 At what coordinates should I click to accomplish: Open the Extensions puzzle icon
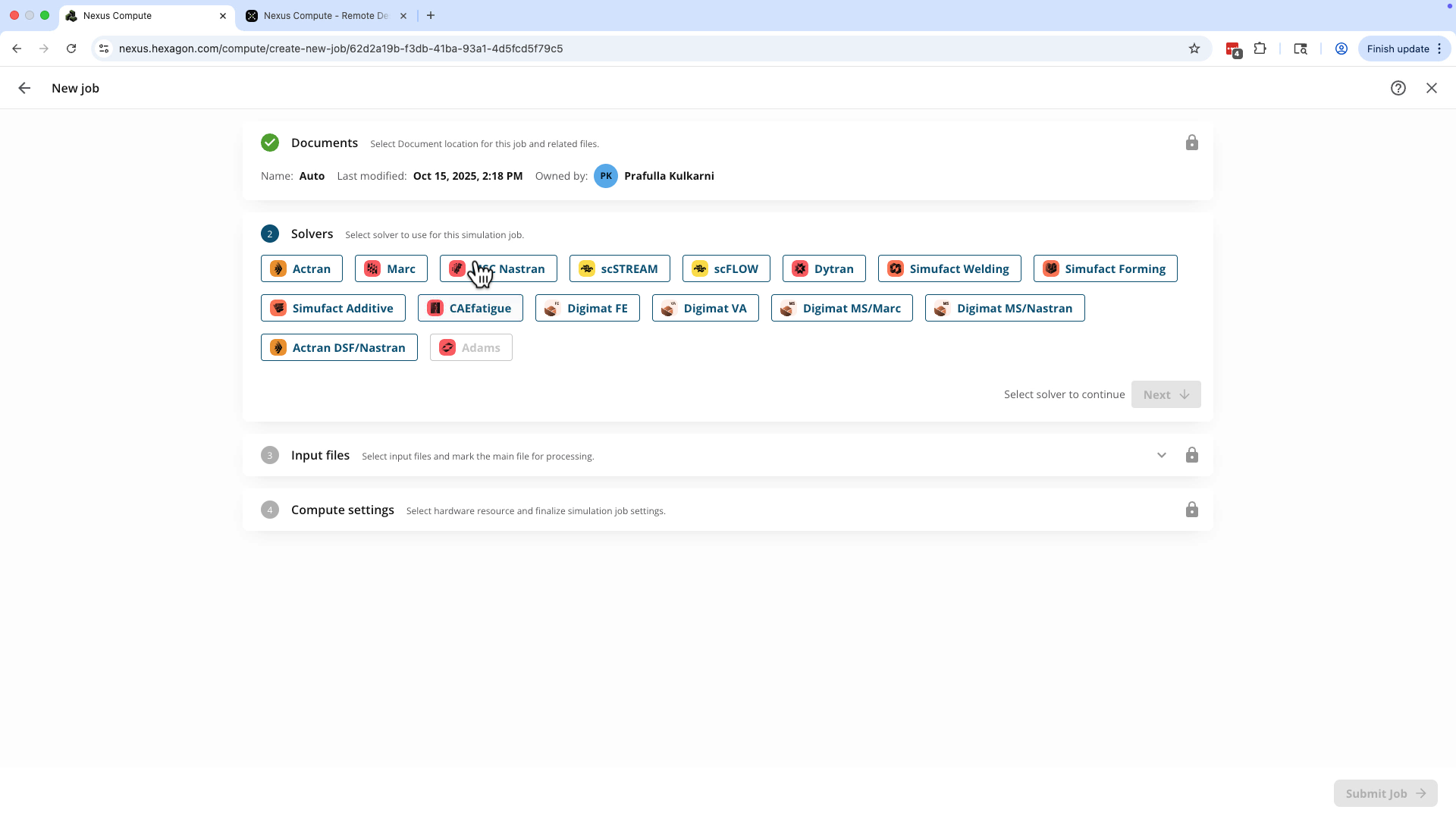pyautogui.click(x=1260, y=49)
